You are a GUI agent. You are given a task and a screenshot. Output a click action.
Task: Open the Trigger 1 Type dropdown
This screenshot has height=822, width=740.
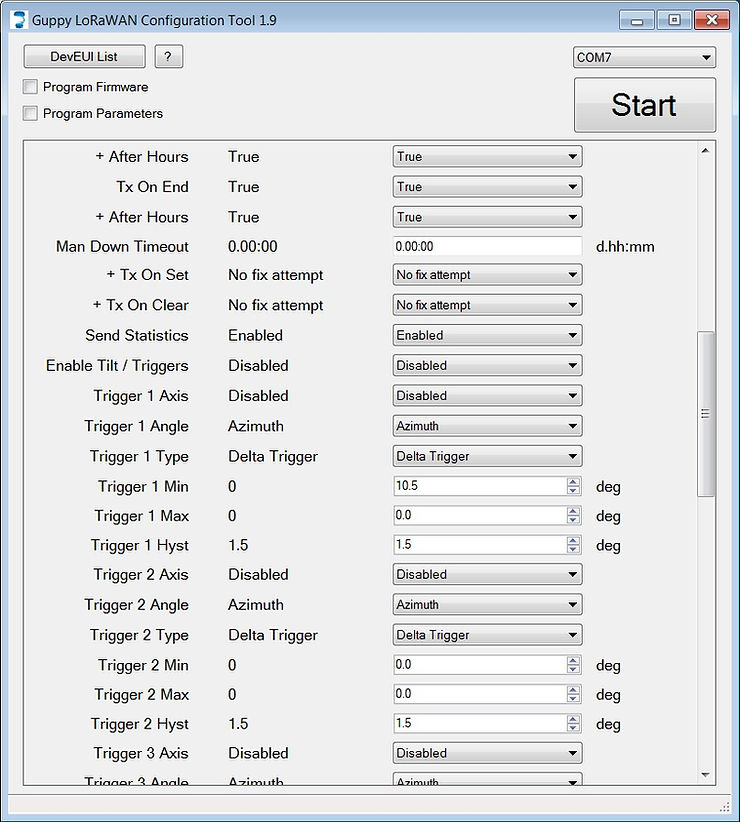(487, 455)
